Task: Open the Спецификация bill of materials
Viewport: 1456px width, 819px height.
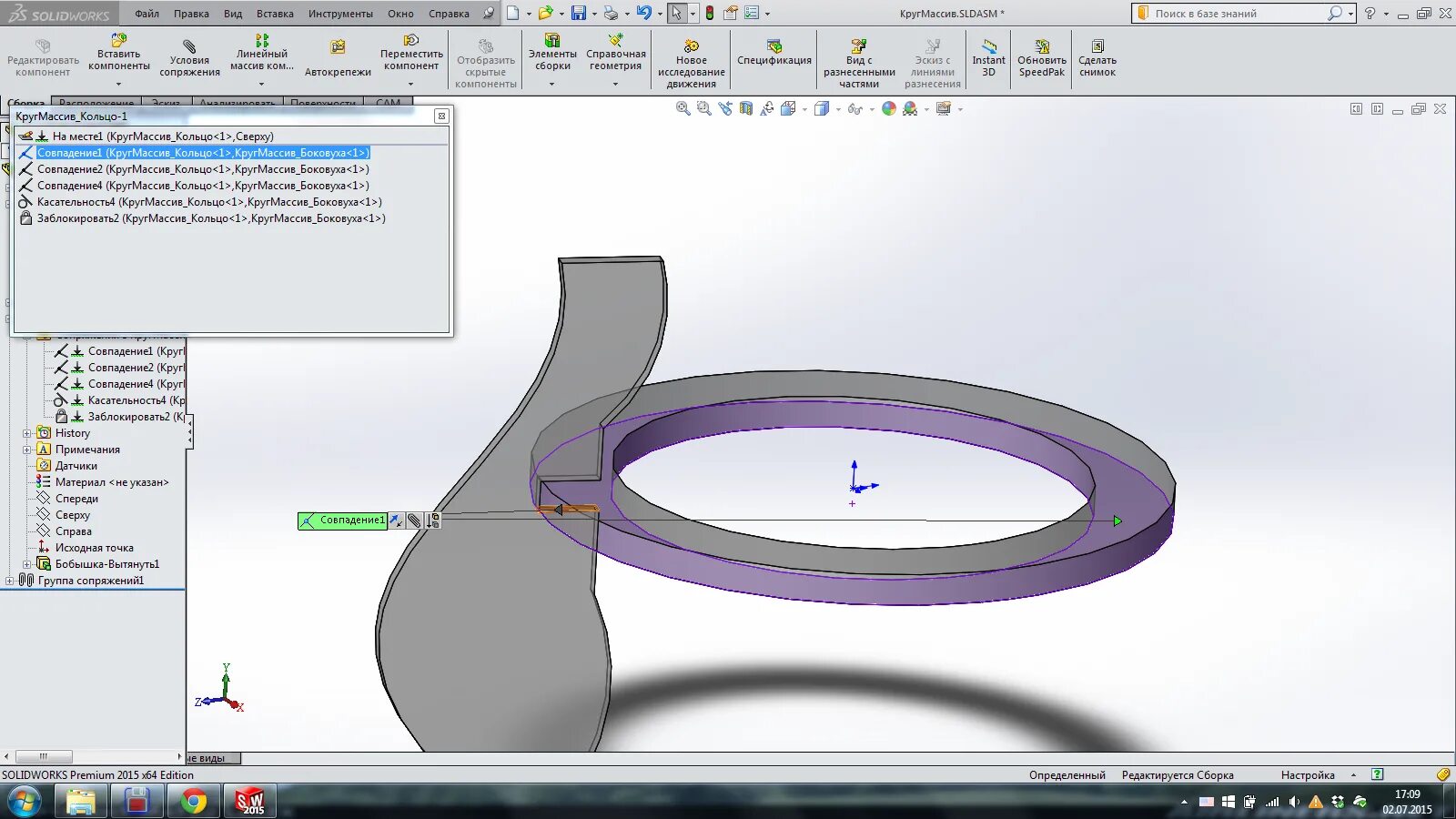Action: (774, 53)
